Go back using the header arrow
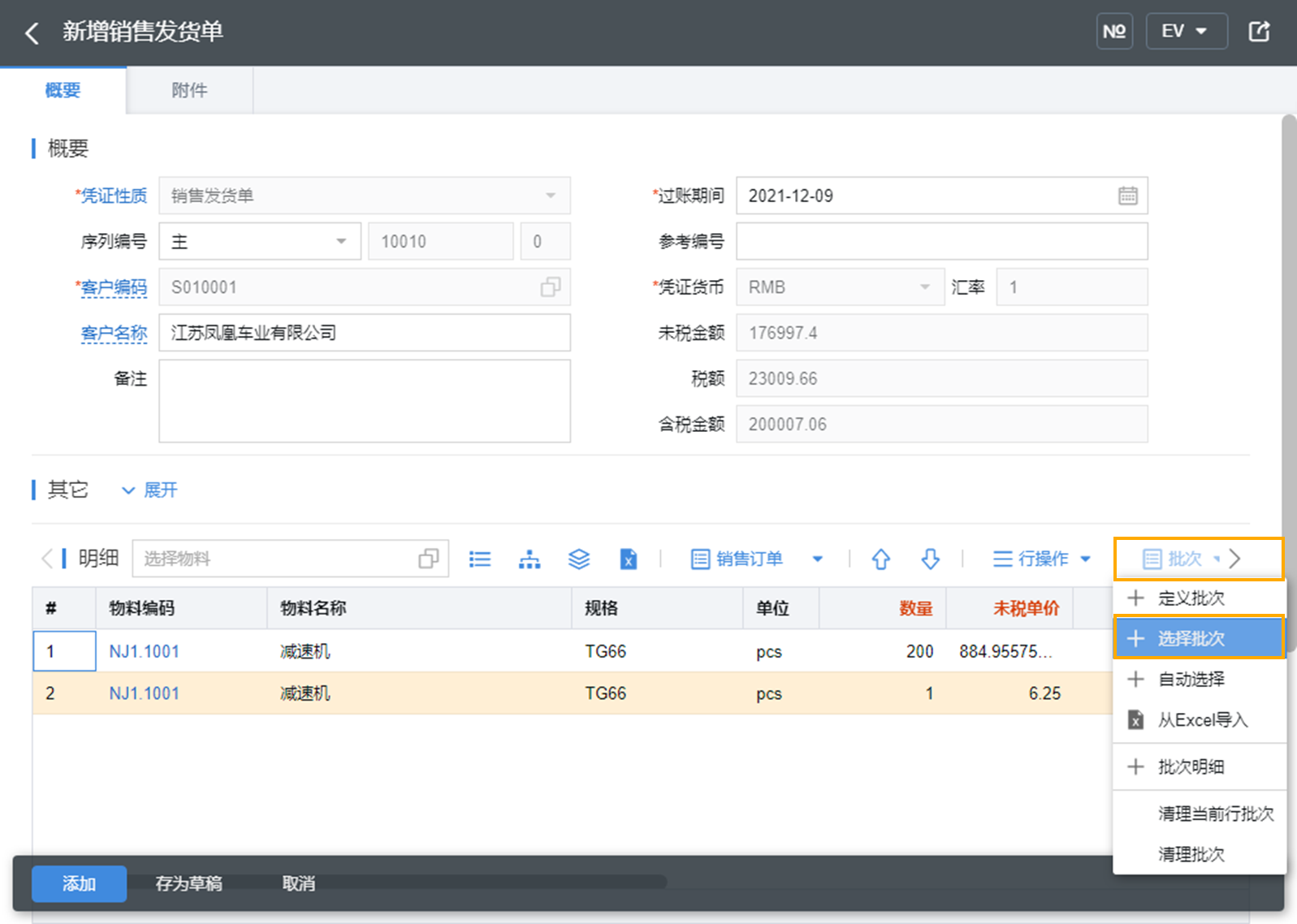1297x924 pixels. [32, 33]
